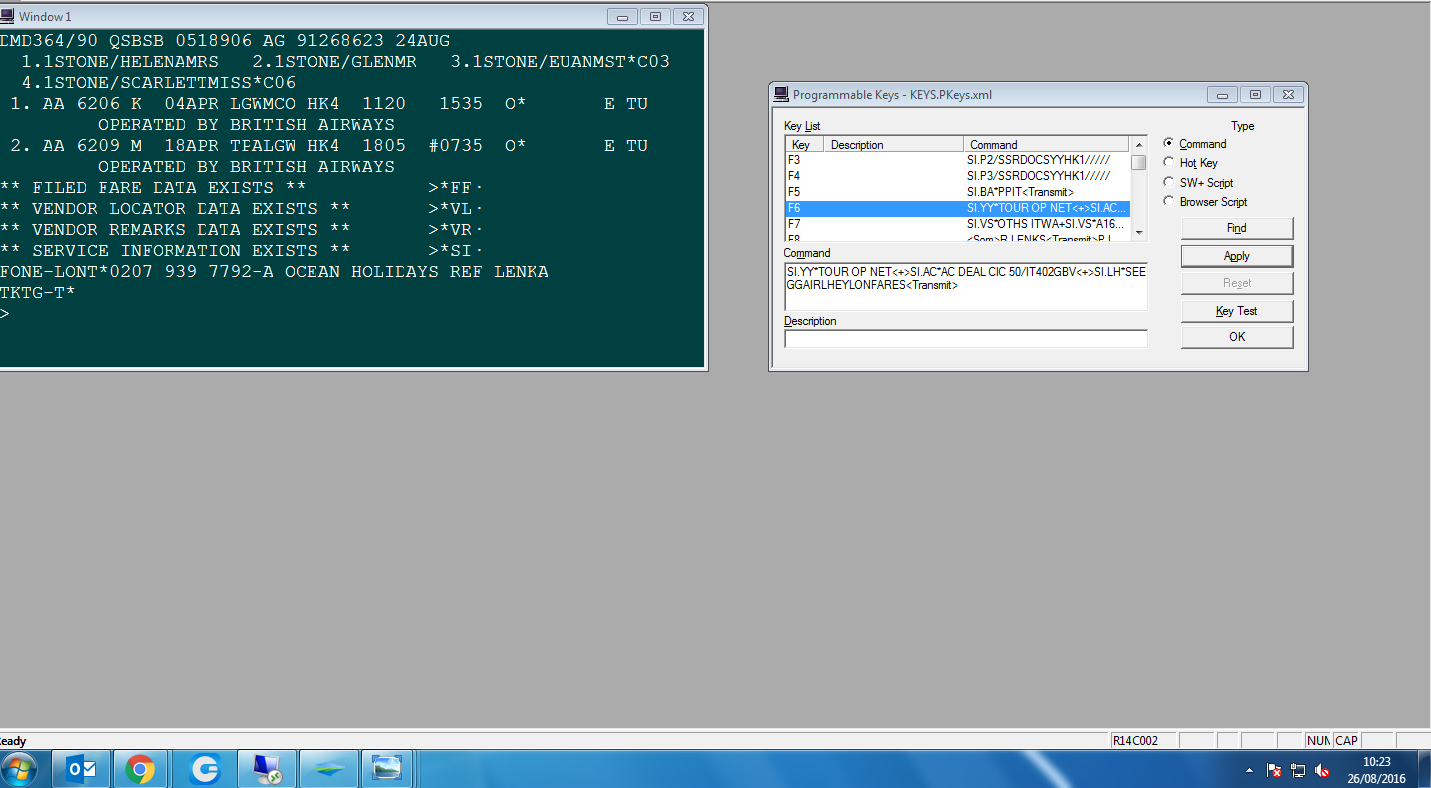Click into the Command text box
This screenshot has width=1431, height=788.
click(966, 285)
